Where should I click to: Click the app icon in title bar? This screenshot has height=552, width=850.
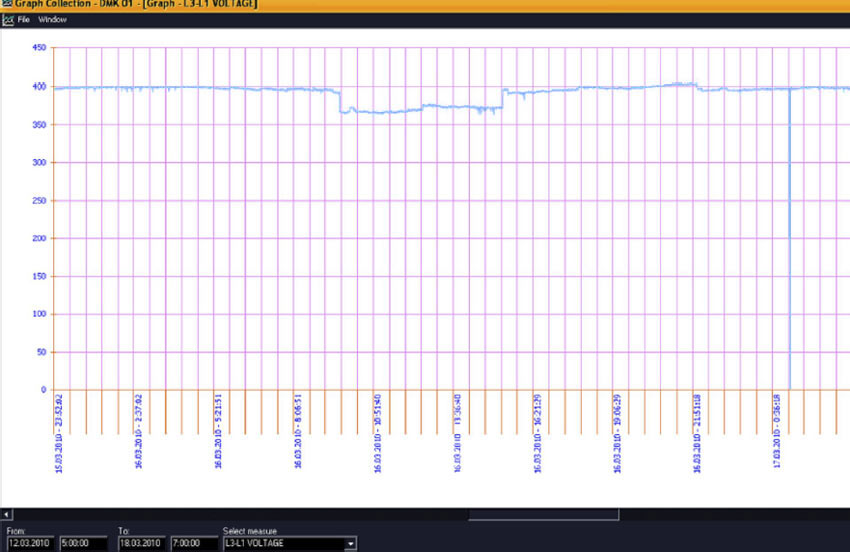6,5
